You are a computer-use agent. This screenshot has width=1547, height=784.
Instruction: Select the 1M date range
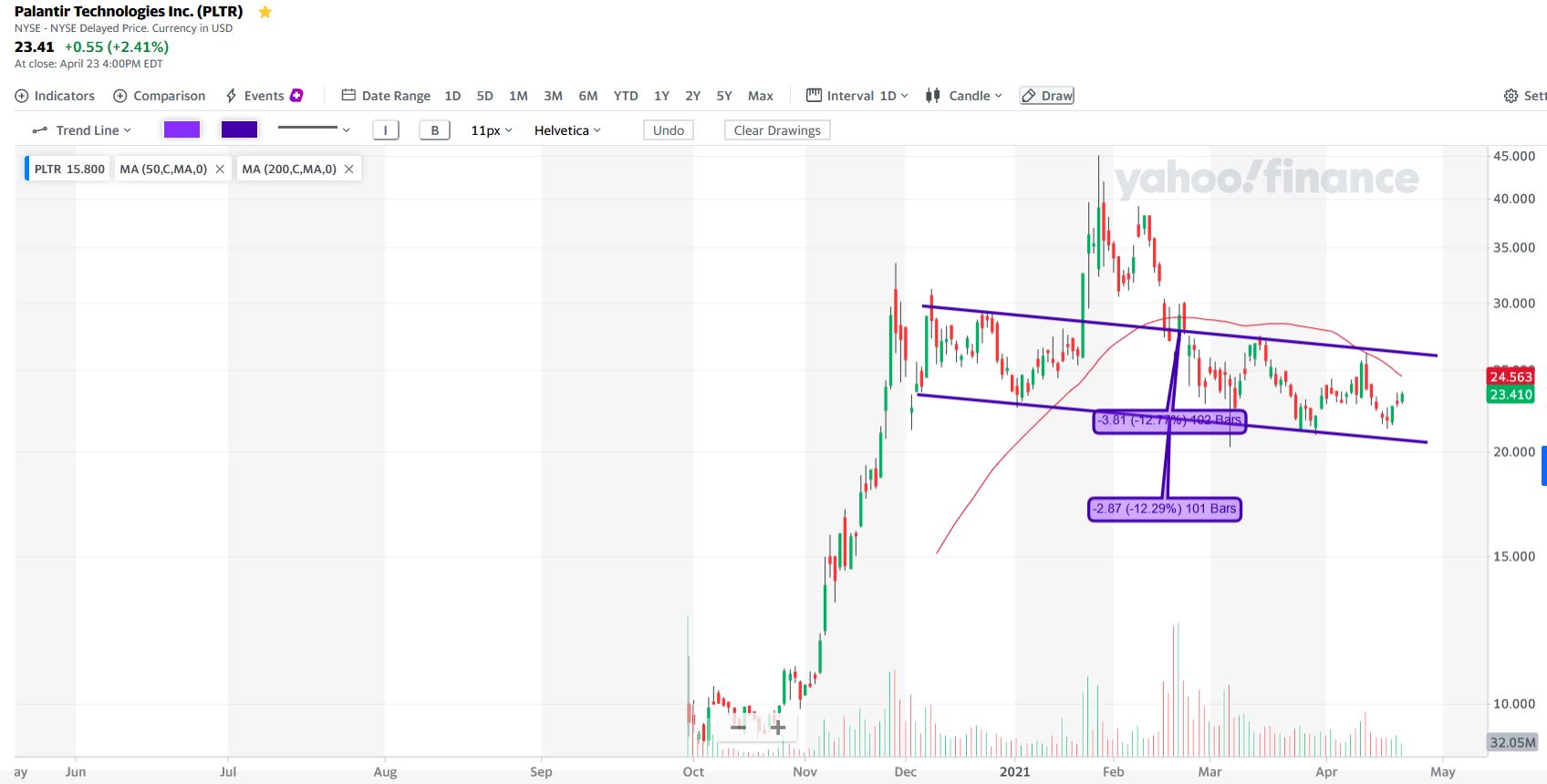pyautogui.click(x=518, y=96)
